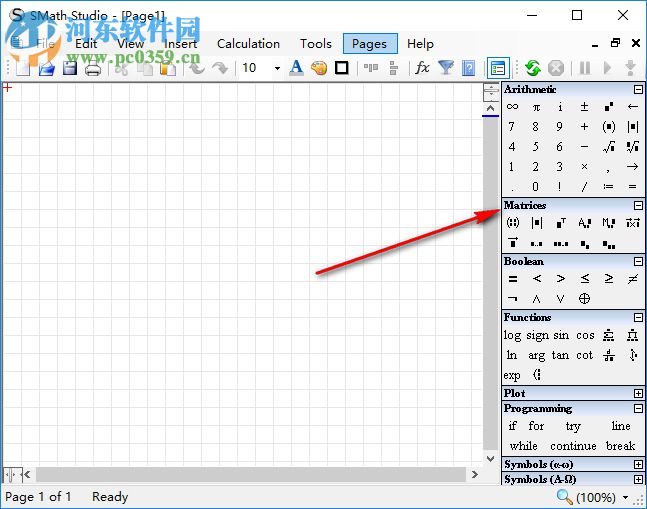
Task: Click the backspace left arrow in Arithmetic
Action: [x=633, y=106]
